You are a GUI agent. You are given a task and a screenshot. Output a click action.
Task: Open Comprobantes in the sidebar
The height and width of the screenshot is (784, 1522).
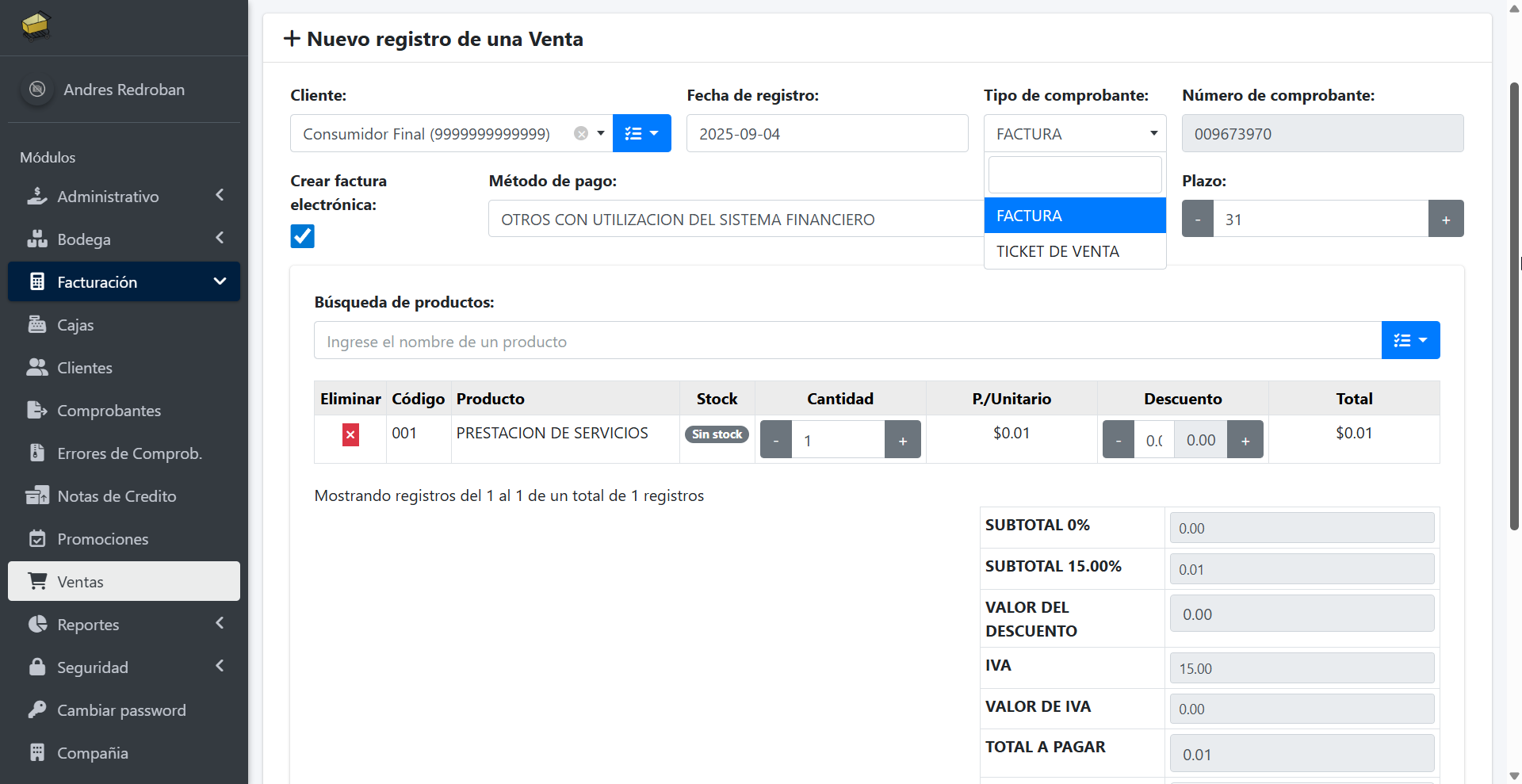click(x=109, y=410)
